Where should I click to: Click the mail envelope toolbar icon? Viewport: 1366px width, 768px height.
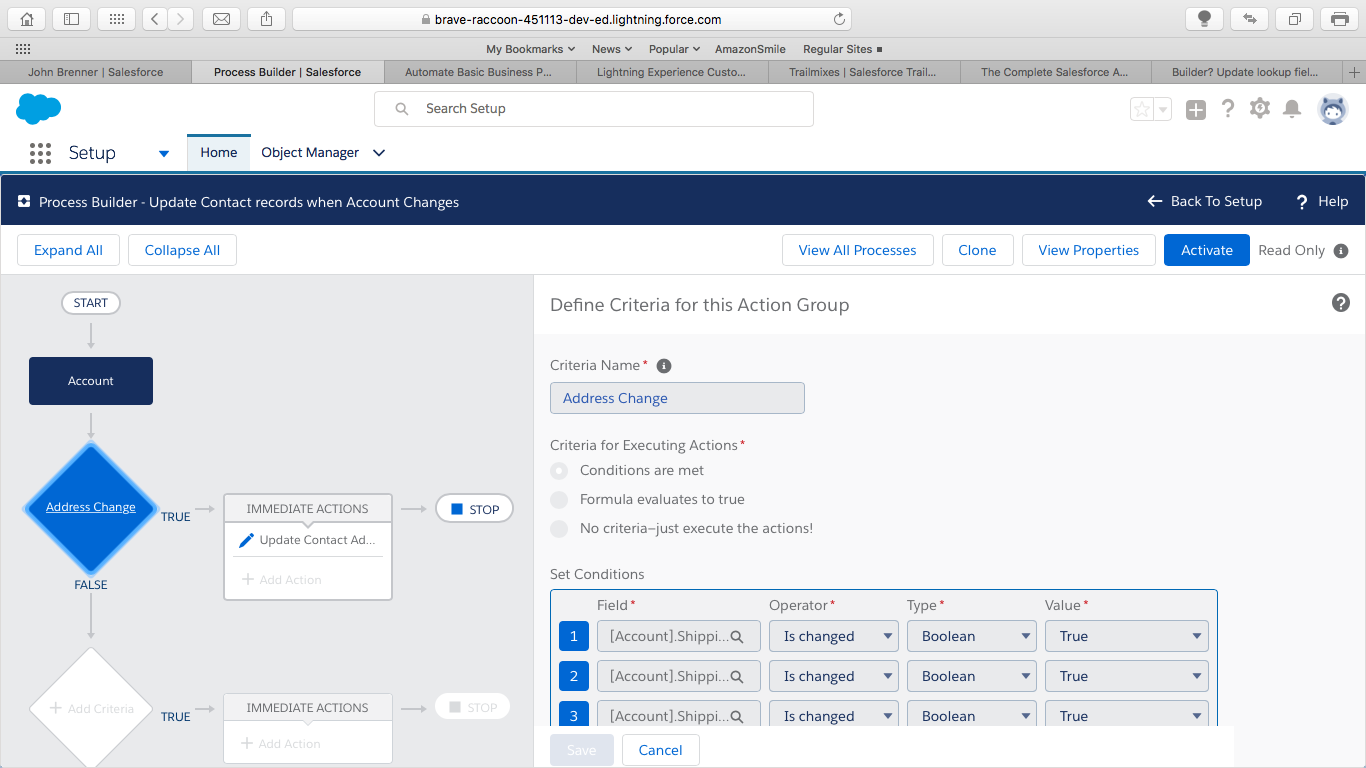coord(221,19)
